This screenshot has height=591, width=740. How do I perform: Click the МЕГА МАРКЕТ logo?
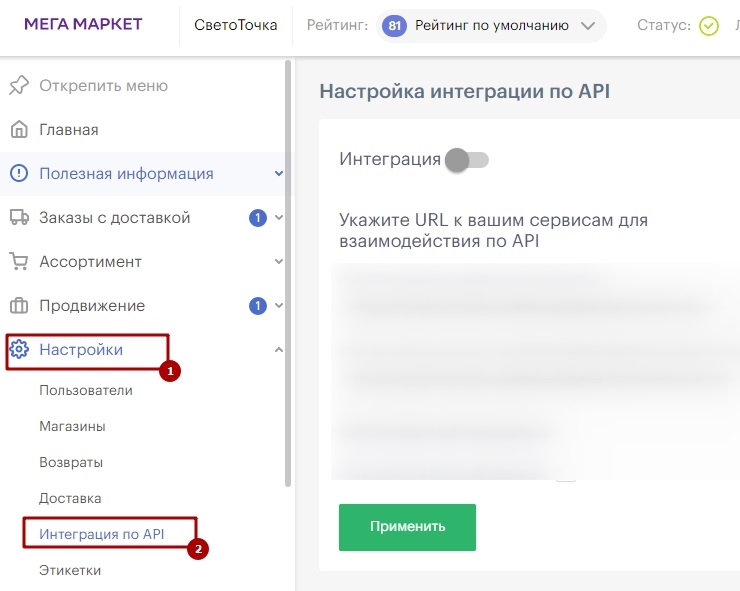click(x=83, y=24)
